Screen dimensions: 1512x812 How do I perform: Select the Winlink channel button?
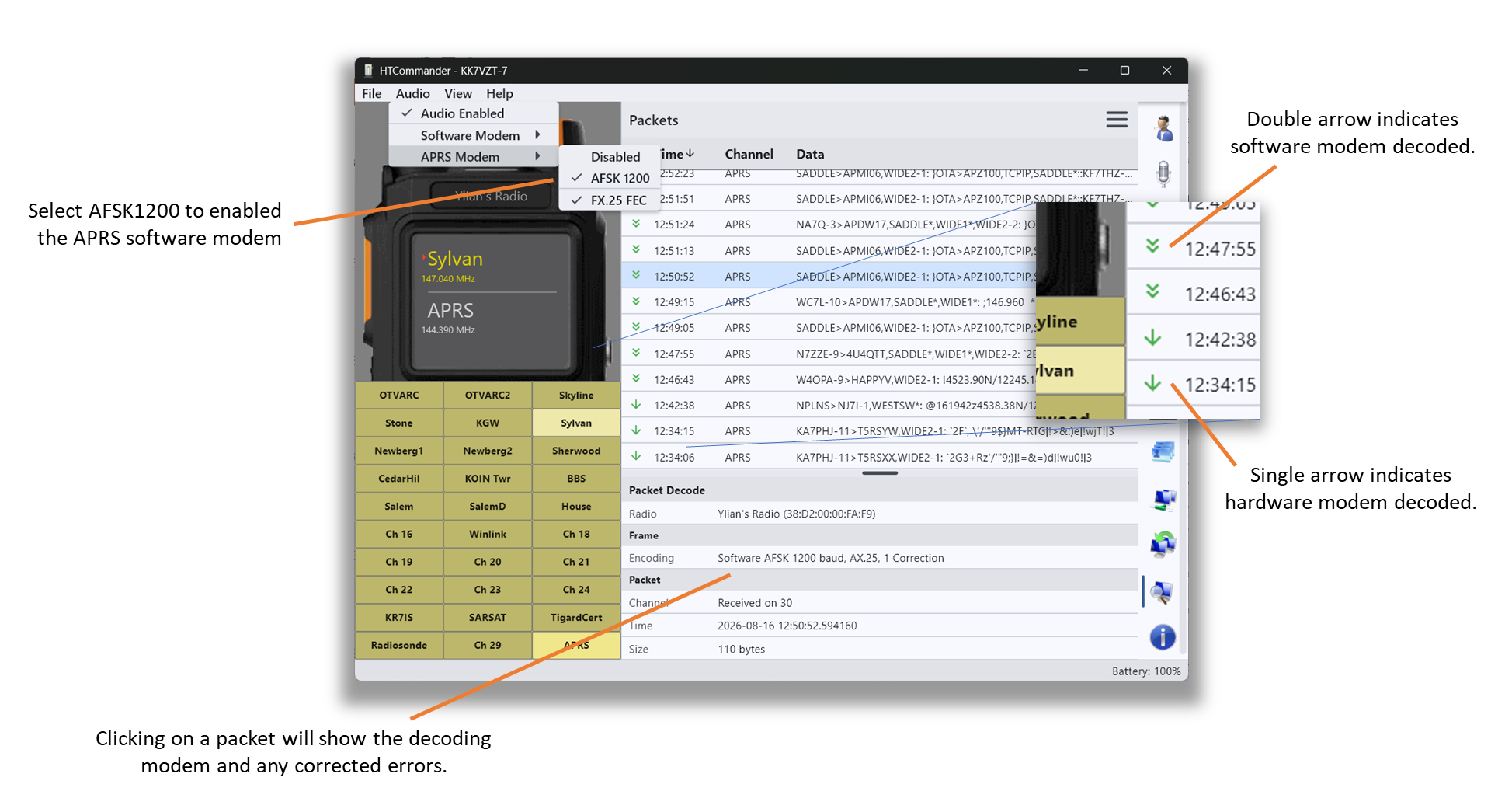click(488, 534)
